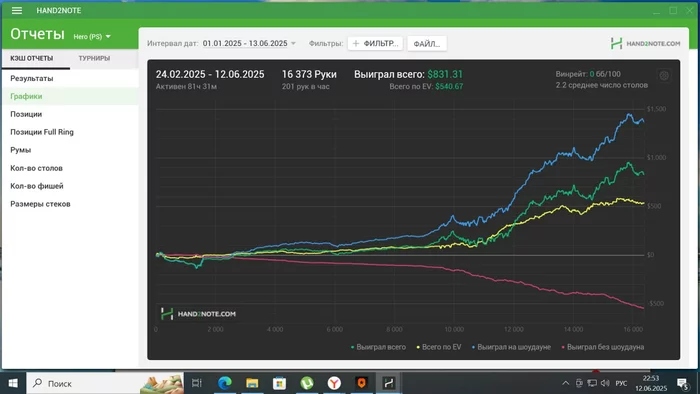Select the Графики report

tap(70, 96)
